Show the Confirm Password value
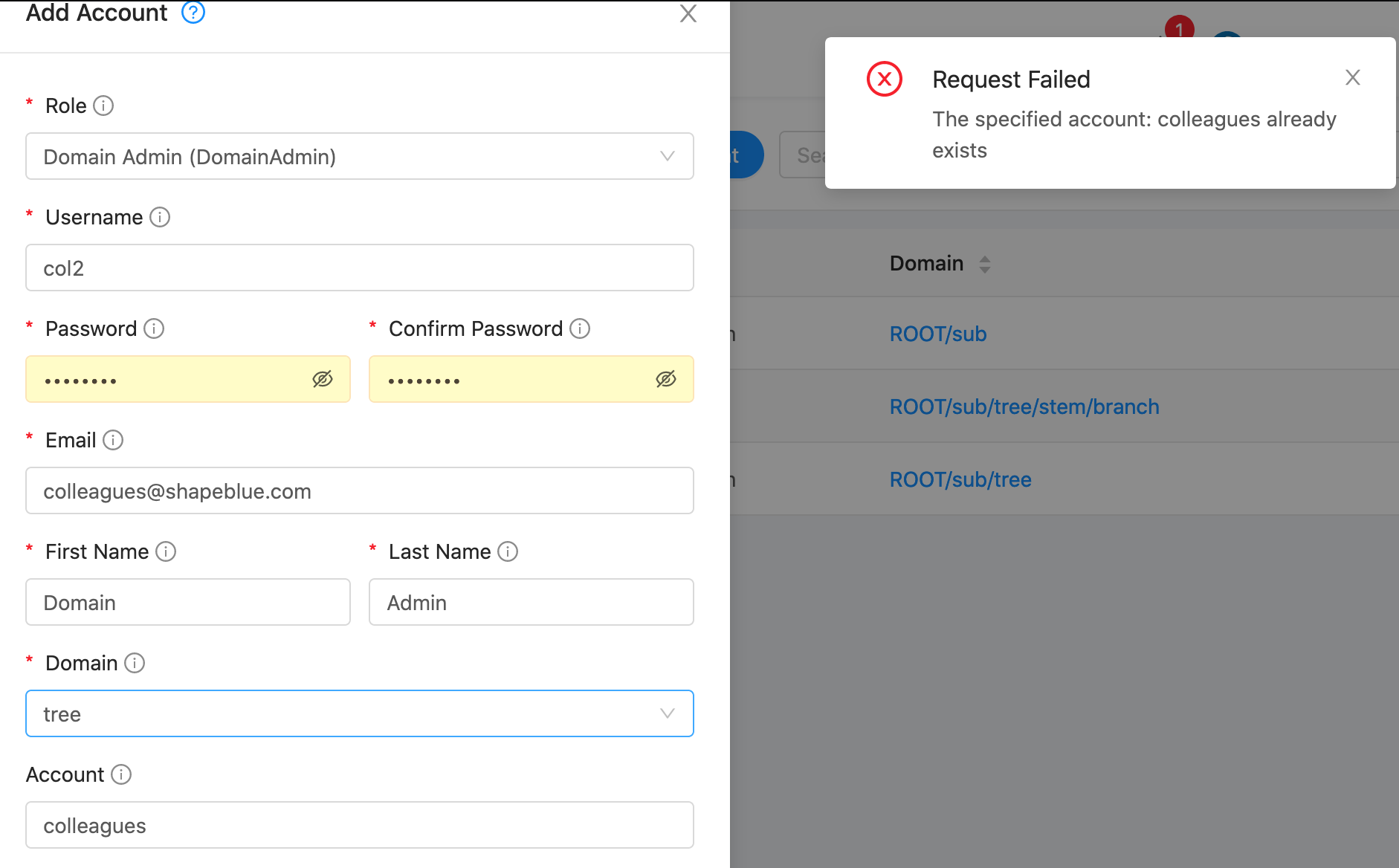The width and height of the screenshot is (1399, 868). point(666,379)
